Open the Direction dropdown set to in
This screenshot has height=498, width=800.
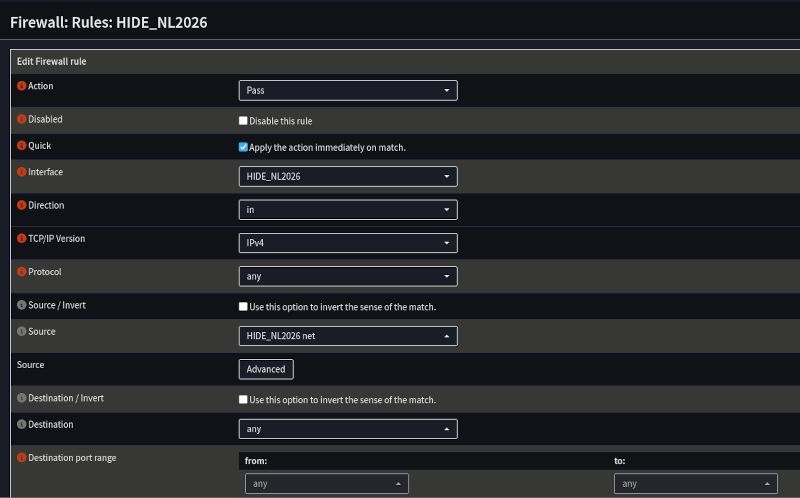[347, 209]
